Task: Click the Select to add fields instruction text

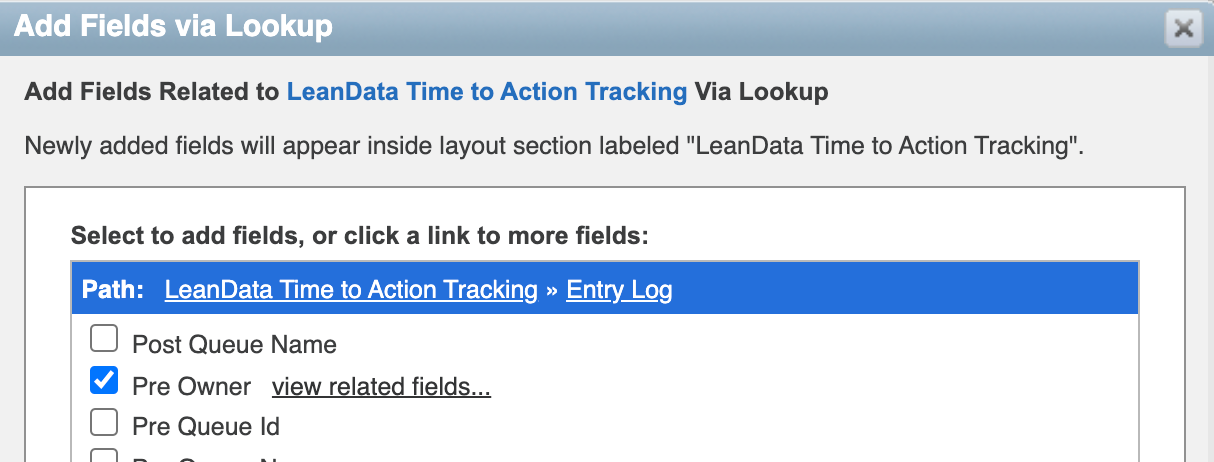Action: 360,237
